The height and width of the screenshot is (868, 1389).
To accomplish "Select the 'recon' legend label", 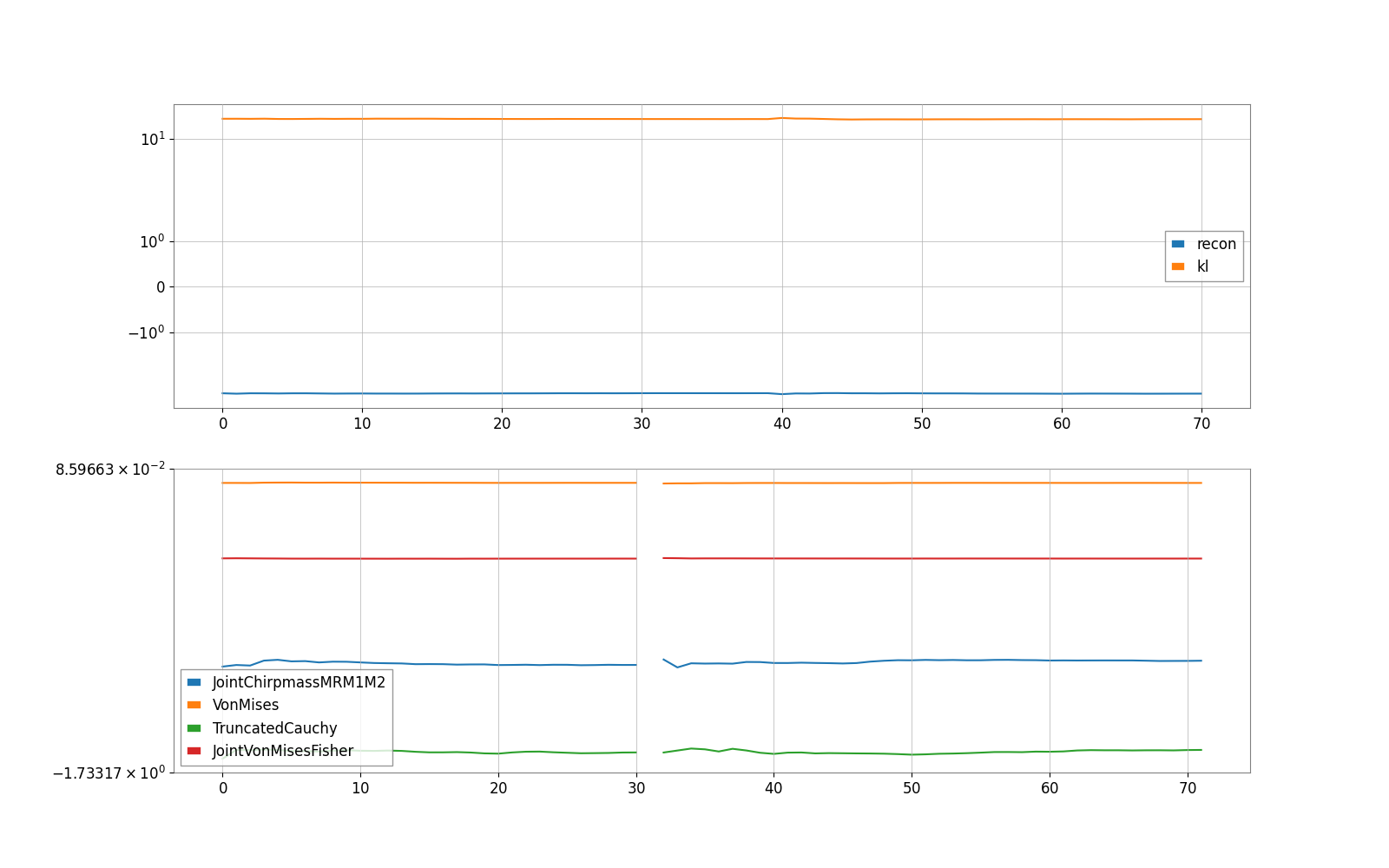I will 1216,244.
